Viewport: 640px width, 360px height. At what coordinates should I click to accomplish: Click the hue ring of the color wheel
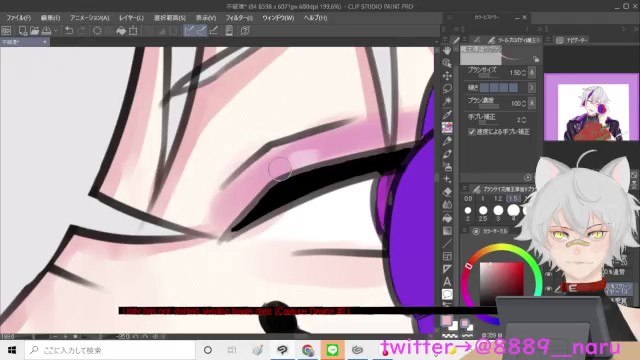tap(502, 247)
